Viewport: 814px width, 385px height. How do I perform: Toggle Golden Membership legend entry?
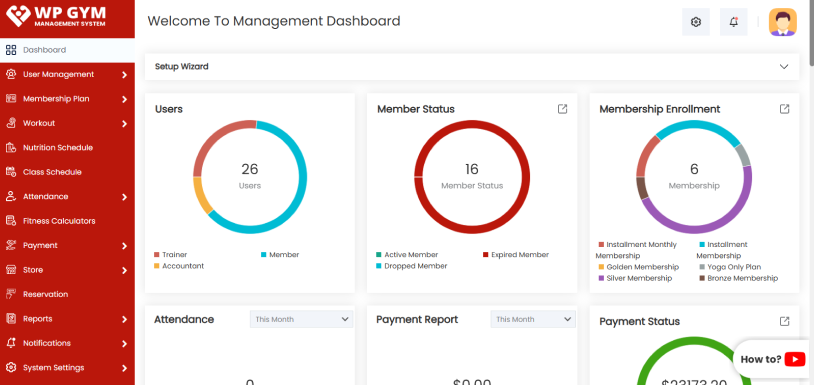(x=639, y=267)
